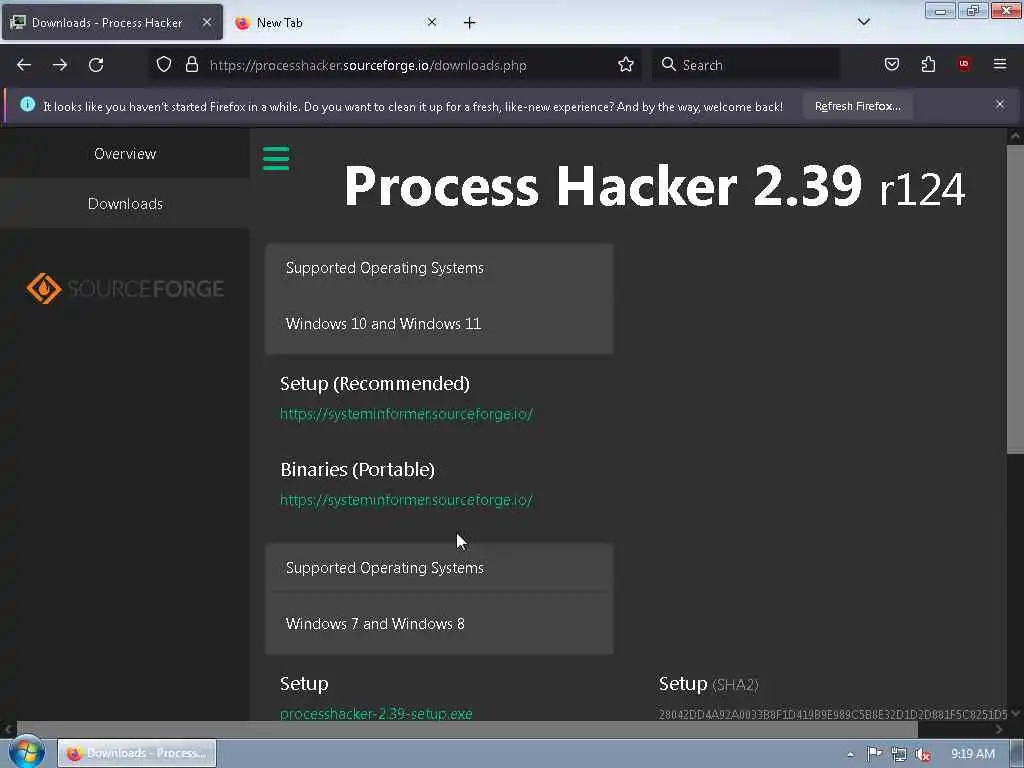
Task: Open the Overview sidebar item
Action: click(x=125, y=153)
